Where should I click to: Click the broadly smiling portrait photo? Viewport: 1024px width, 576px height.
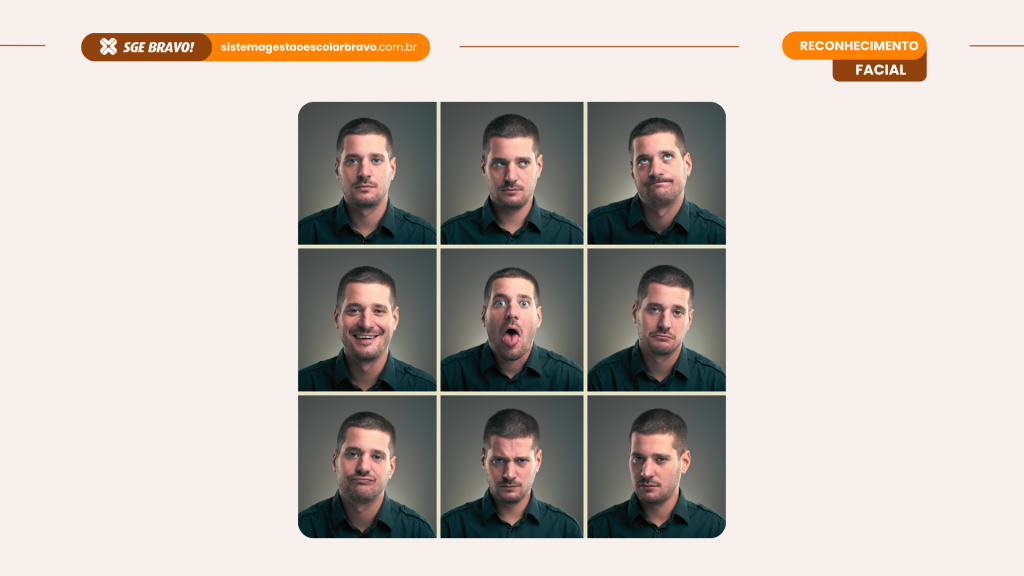pos(367,320)
